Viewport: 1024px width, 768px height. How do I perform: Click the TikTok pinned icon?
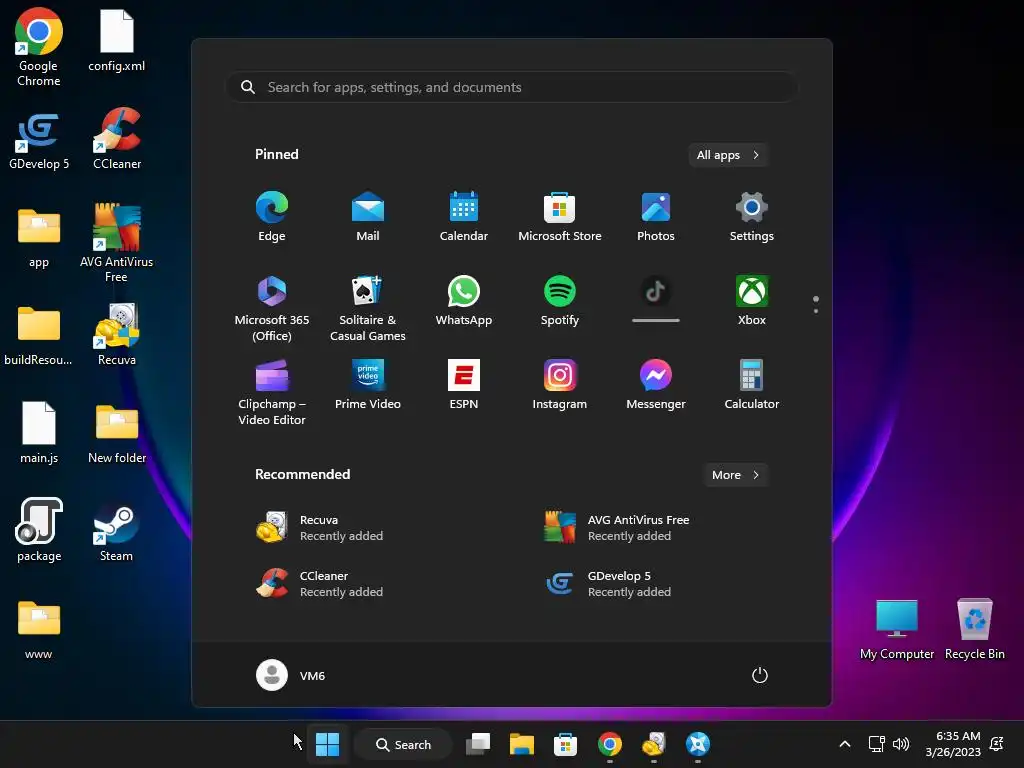pyautogui.click(x=656, y=299)
